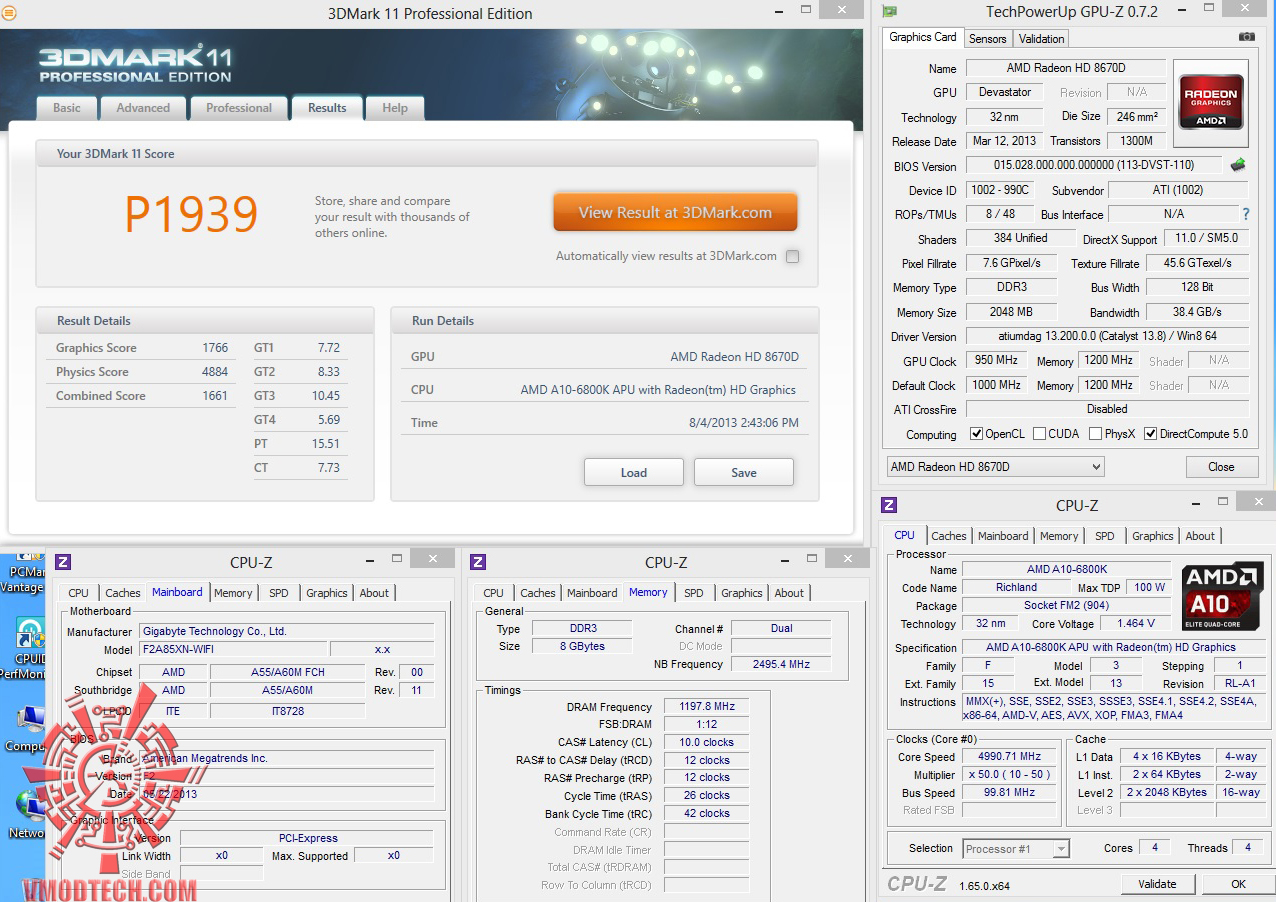1276x902 pixels.
Task: Select the Results tab in 3DMark
Action: (327, 108)
